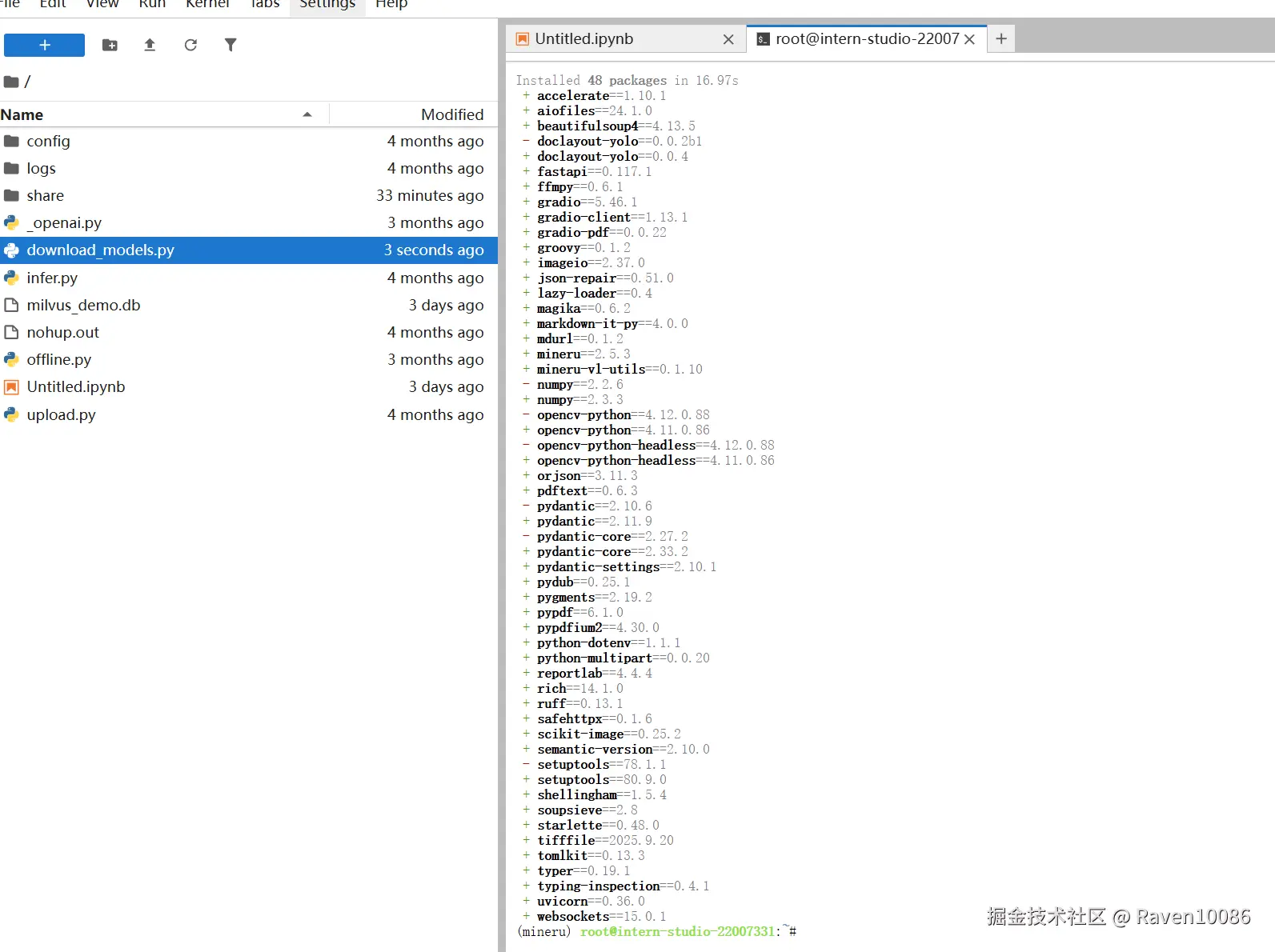Viewport: 1275px width, 952px height.
Task: Select the upload.py file
Action: pyautogui.click(x=249, y=414)
